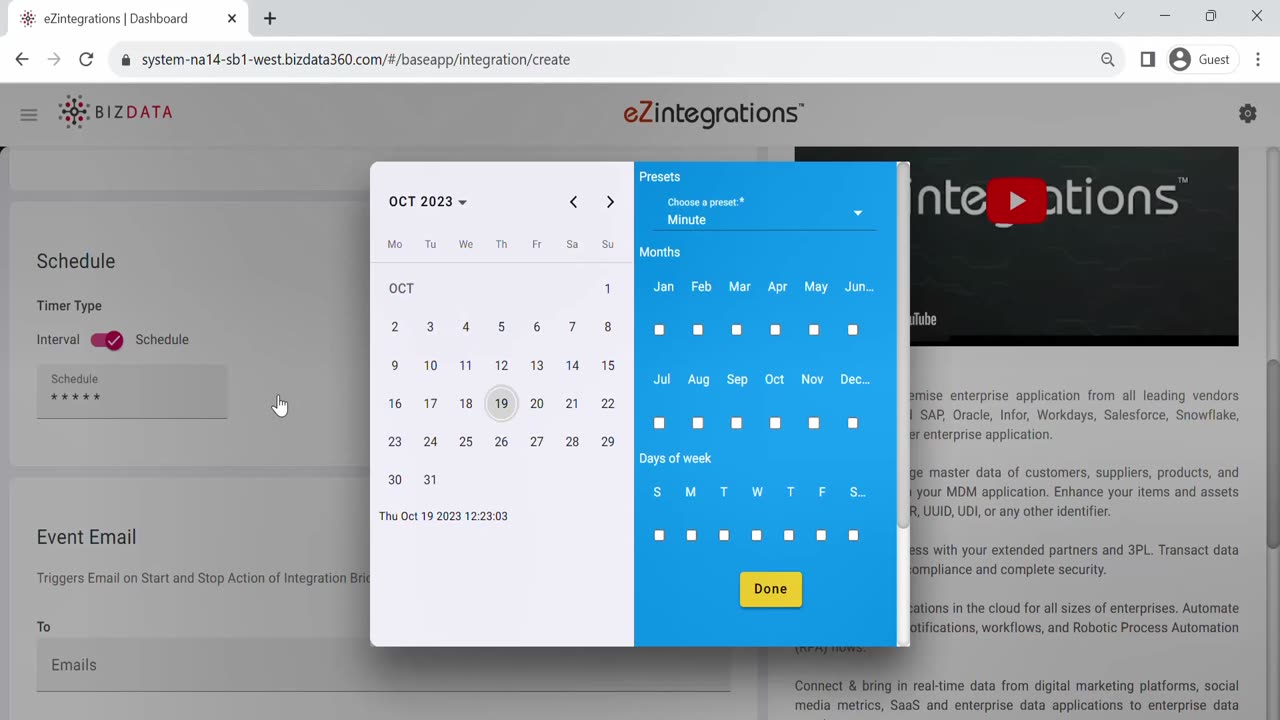
Task: Go to next month in calendar
Action: pos(610,202)
